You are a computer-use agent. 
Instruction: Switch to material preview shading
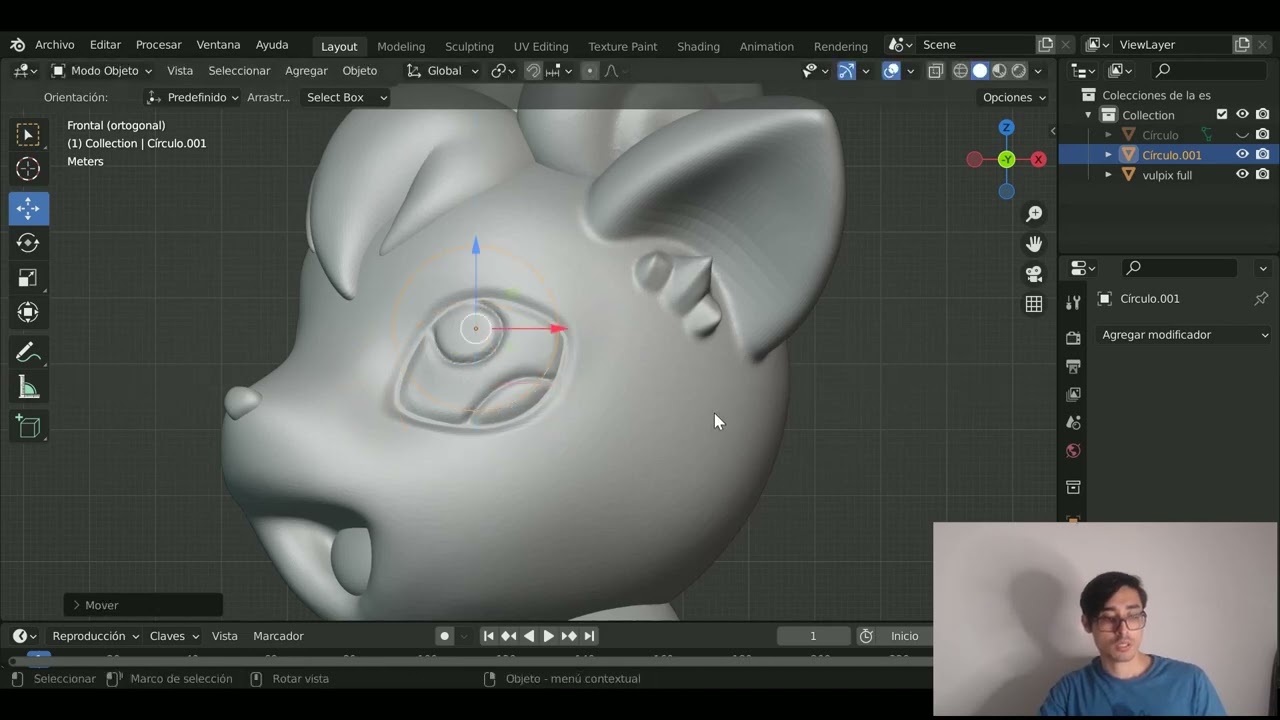(999, 71)
